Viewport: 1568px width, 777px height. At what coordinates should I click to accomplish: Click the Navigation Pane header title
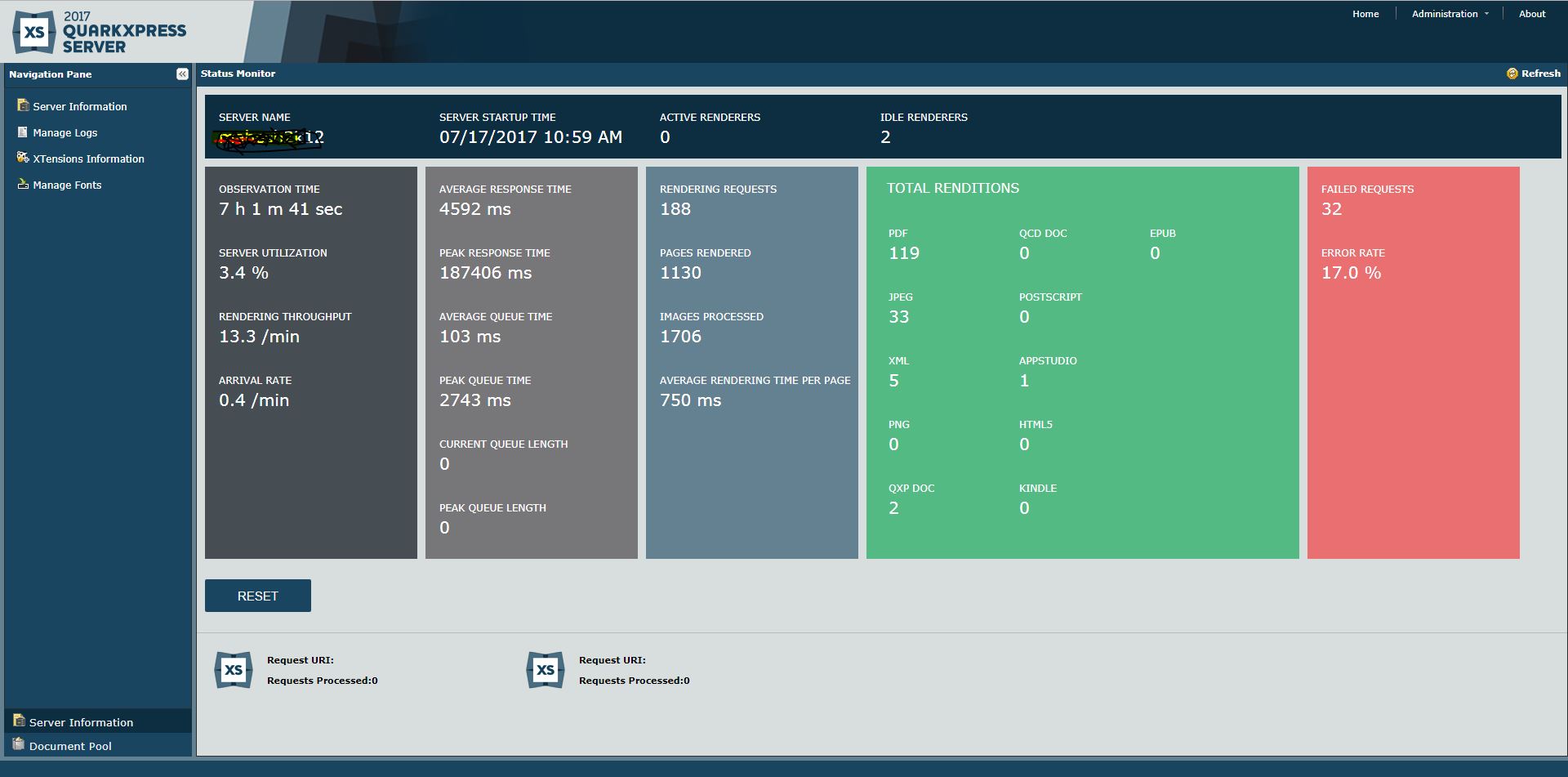[51, 74]
